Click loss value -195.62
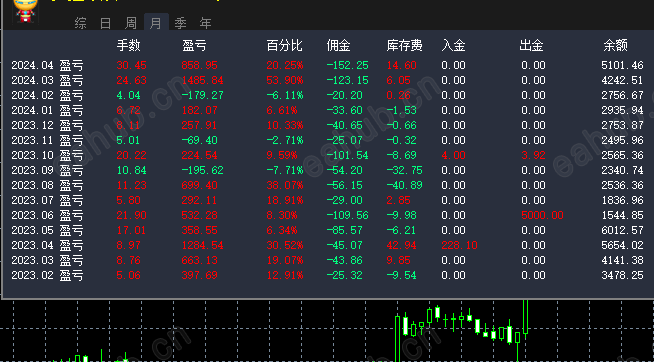 coord(203,171)
